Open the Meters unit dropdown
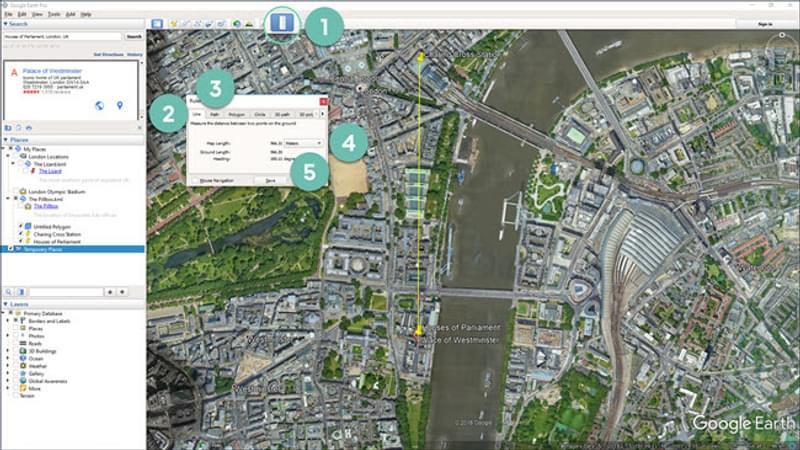 tap(303, 143)
